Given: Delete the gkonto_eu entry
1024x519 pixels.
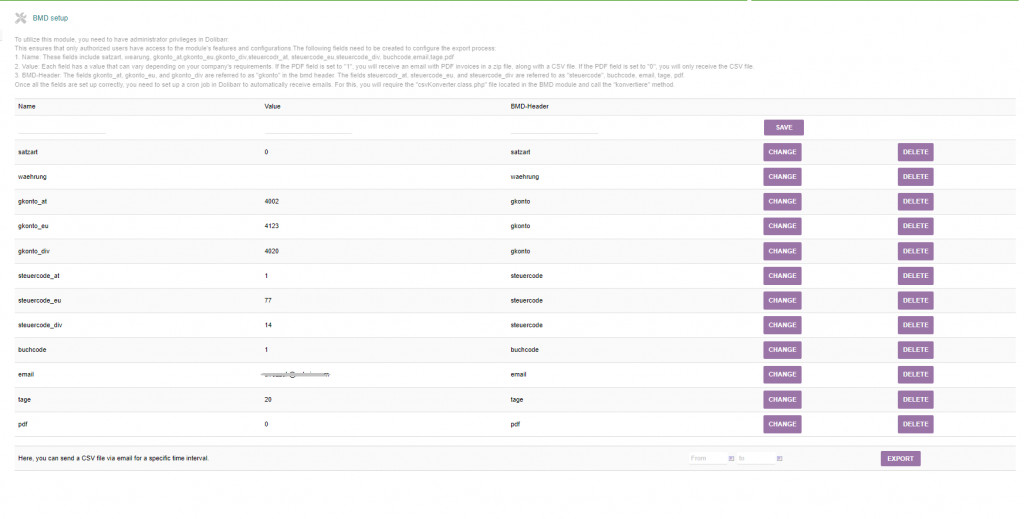Looking at the screenshot, I should (x=915, y=226).
